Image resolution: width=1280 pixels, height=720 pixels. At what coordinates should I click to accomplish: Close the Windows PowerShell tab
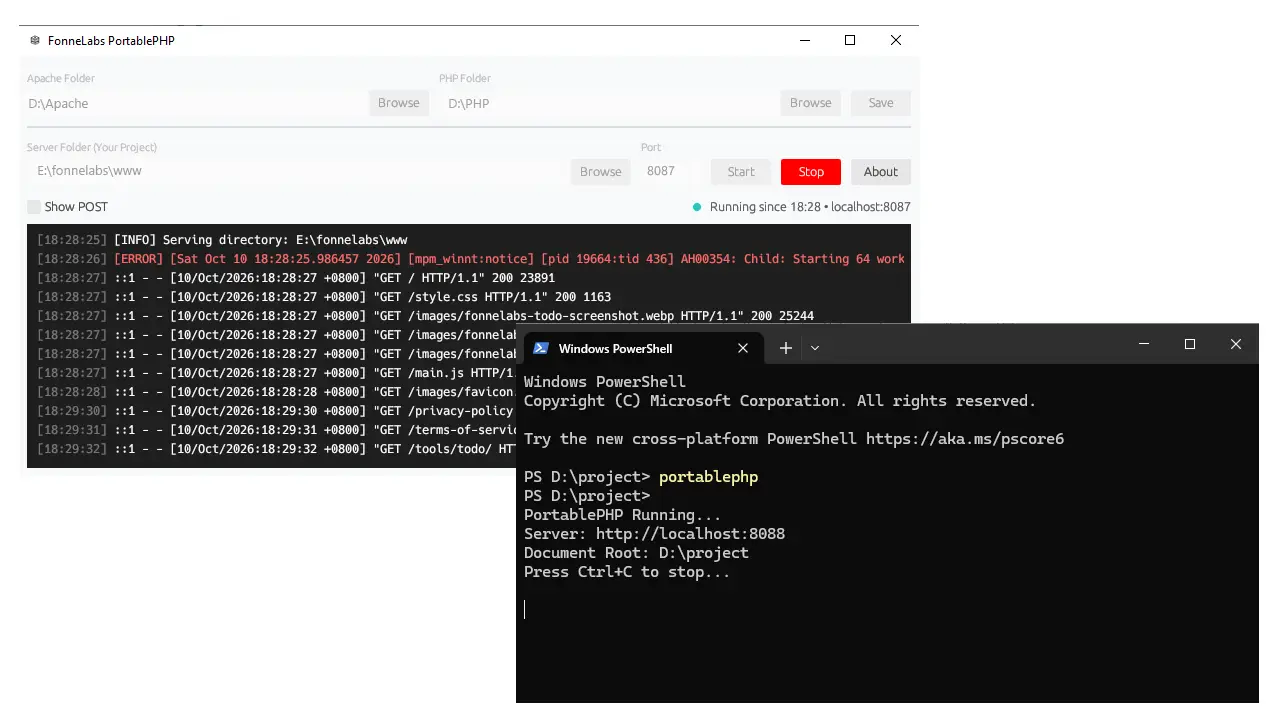coord(743,348)
